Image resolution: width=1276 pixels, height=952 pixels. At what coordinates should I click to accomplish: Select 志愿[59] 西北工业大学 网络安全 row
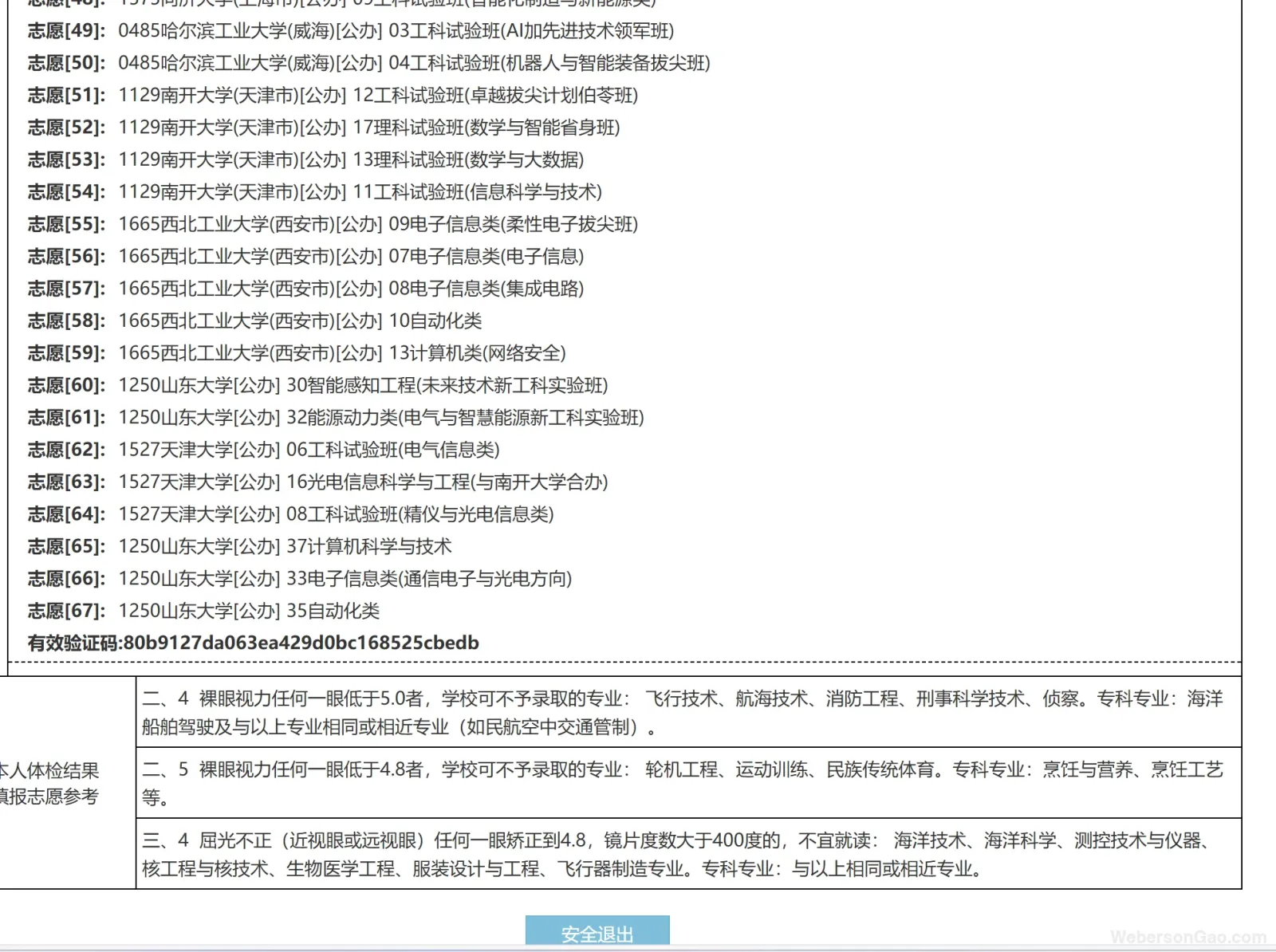coord(297,353)
